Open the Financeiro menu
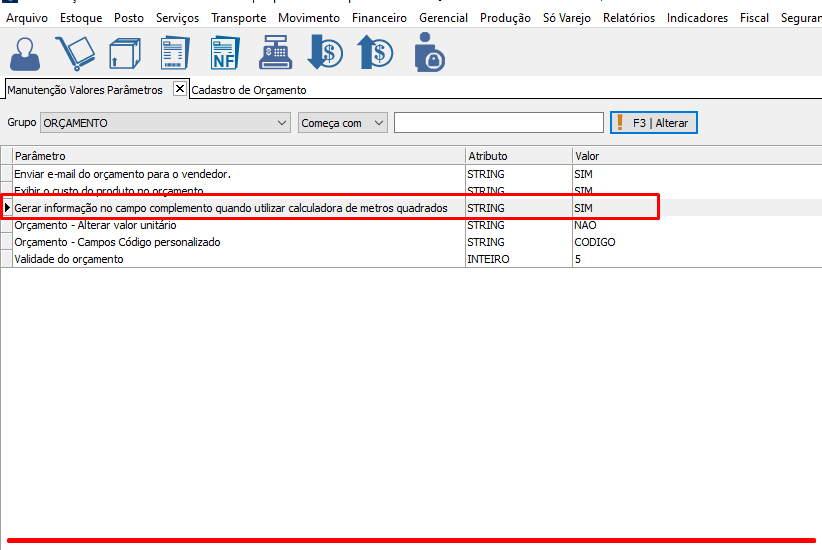 pyautogui.click(x=379, y=18)
